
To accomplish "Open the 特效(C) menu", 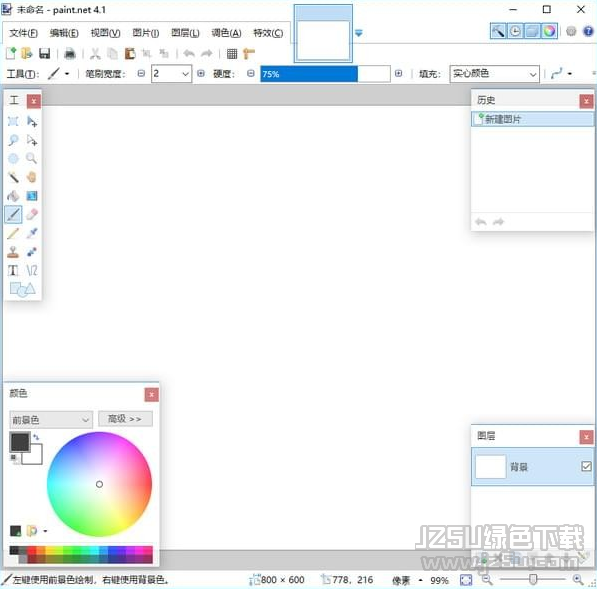I will [268, 33].
